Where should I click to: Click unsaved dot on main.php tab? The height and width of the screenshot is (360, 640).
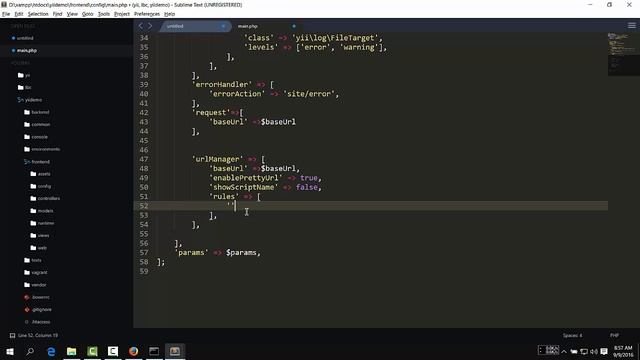(294, 26)
